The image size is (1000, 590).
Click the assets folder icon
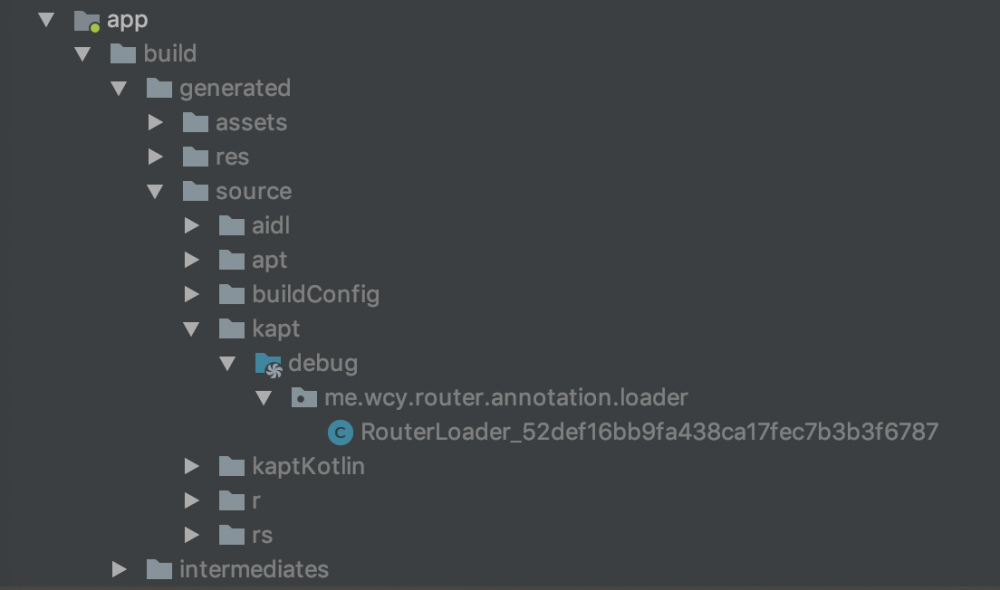(195, 123)
